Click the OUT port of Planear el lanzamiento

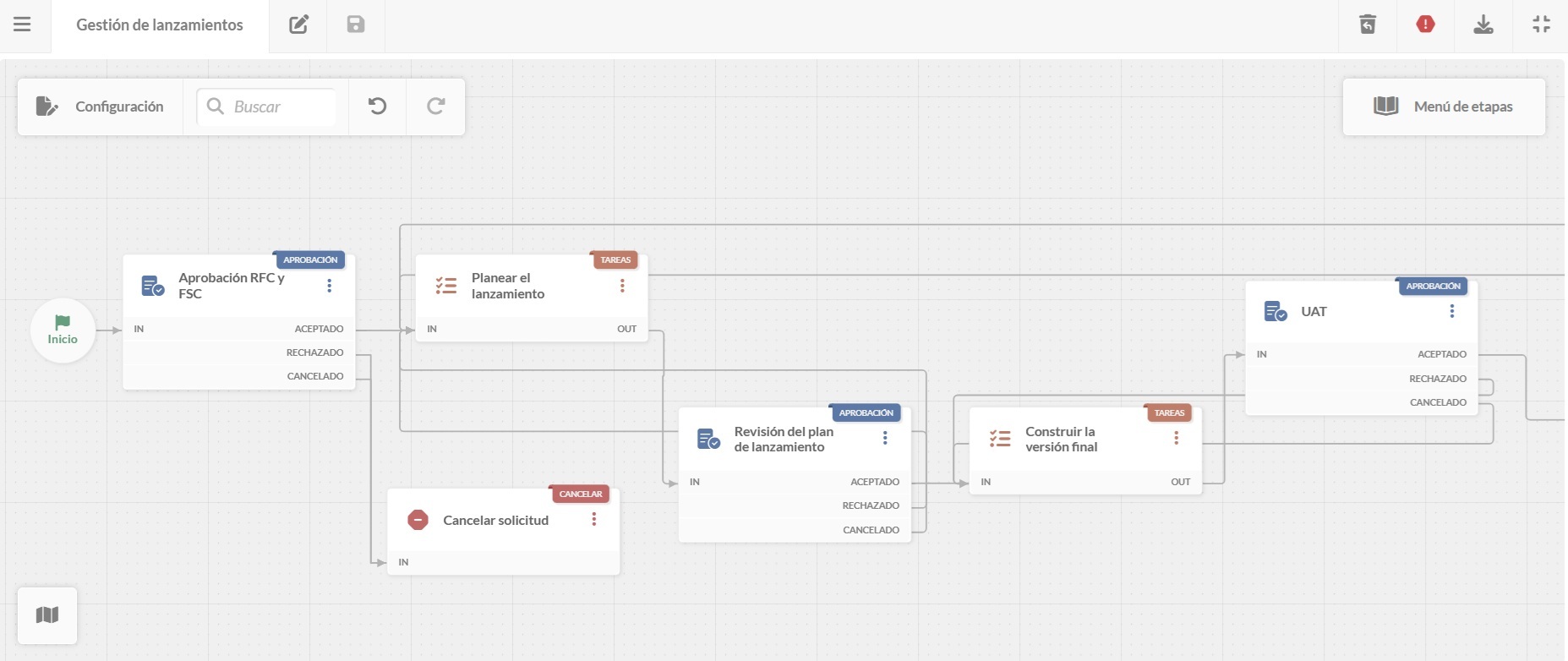626,329
